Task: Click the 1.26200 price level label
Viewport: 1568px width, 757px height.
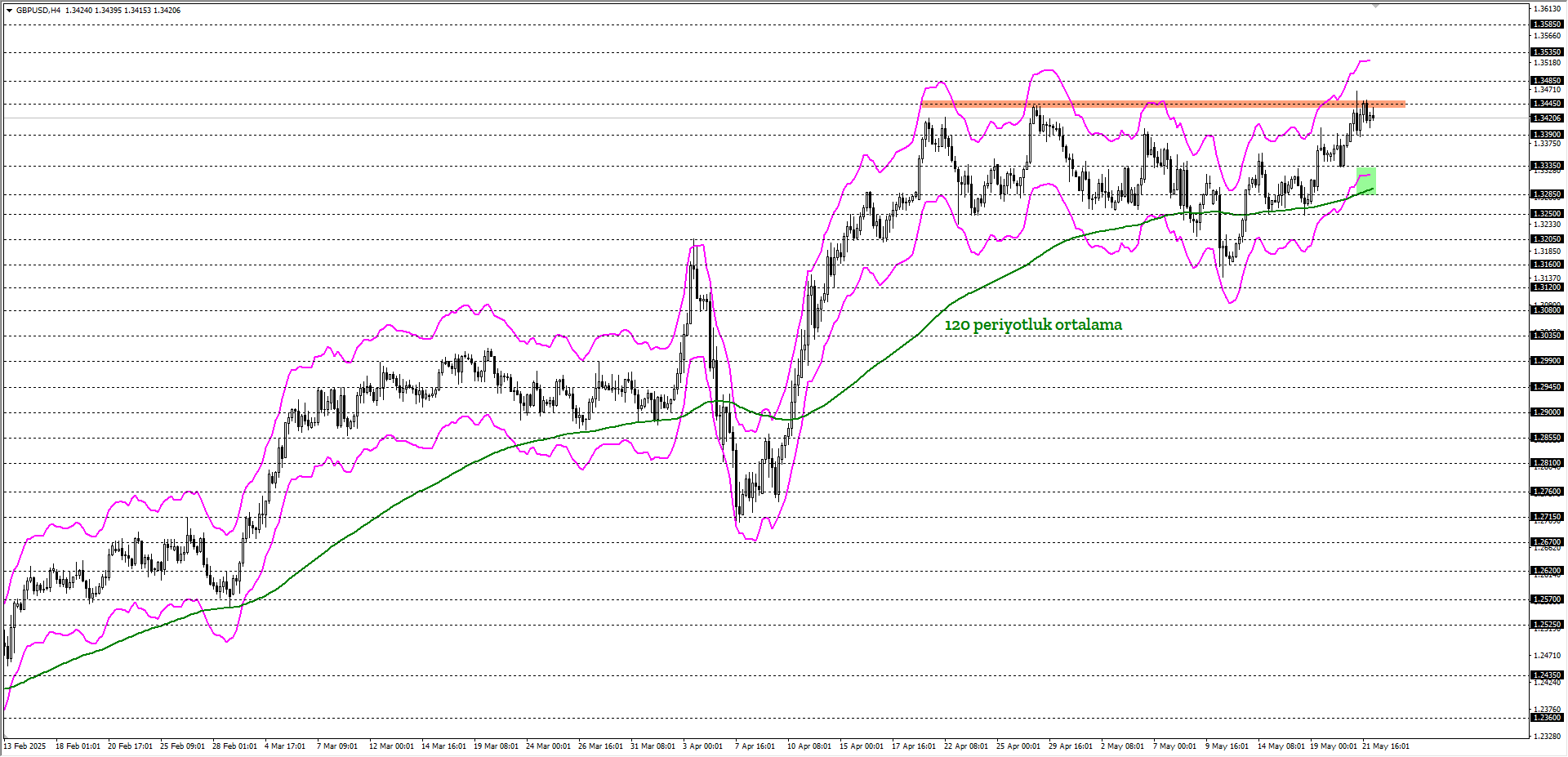Action: point(1547,571)
